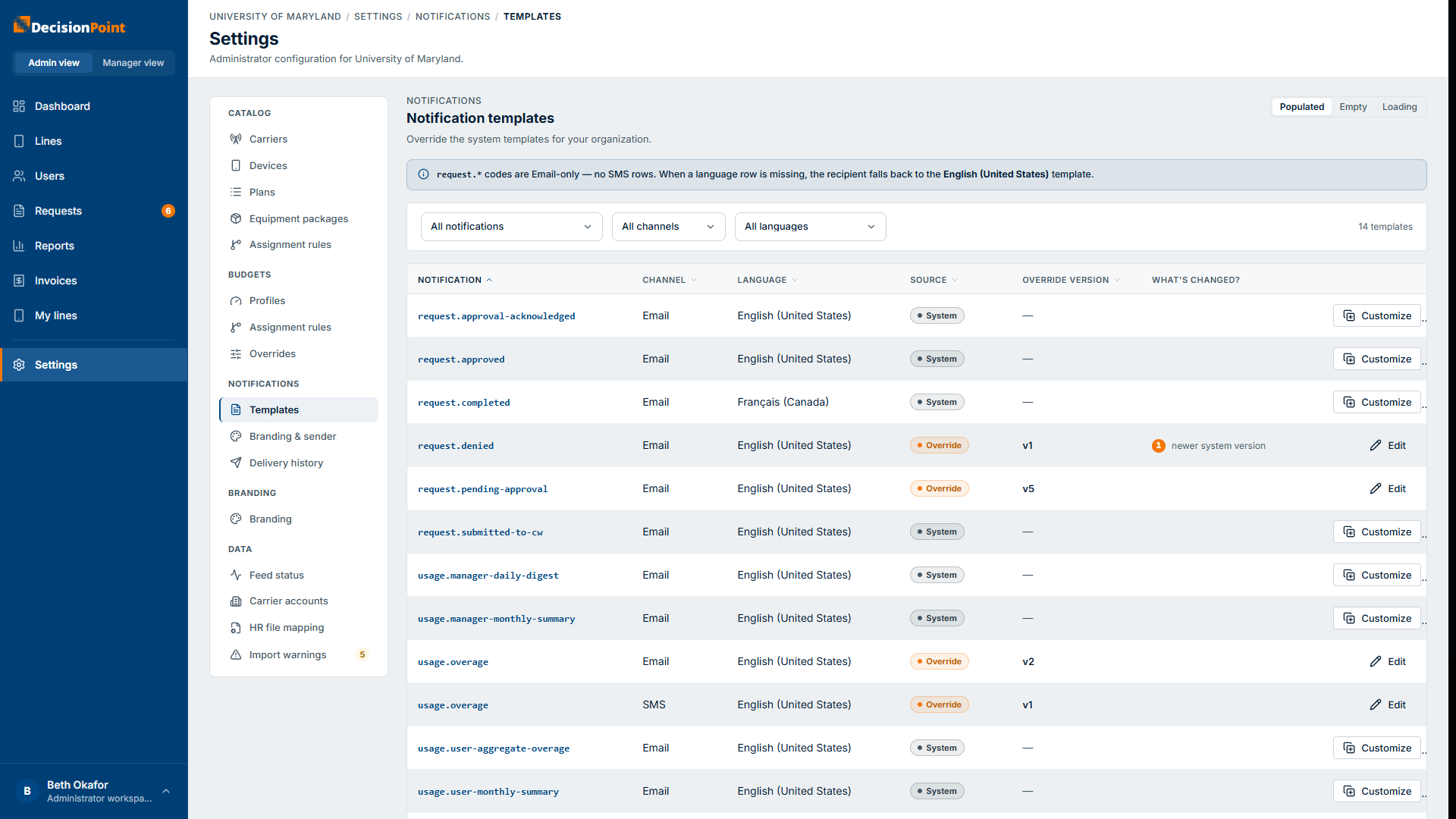Customize usage.user-monthly-summary template
Image resolution: width=1456 pixels, height=819 pixels.
(x=1377, y=792)
